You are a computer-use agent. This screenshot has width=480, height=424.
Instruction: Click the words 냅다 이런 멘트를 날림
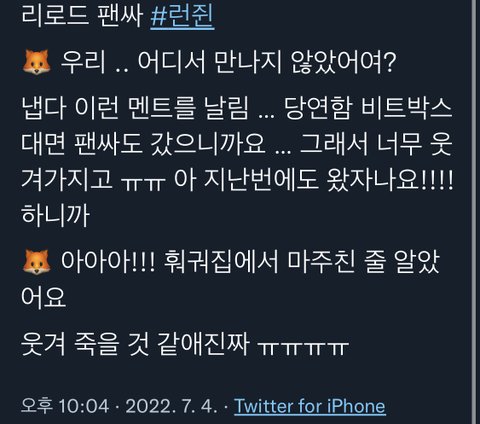(135, 109)
